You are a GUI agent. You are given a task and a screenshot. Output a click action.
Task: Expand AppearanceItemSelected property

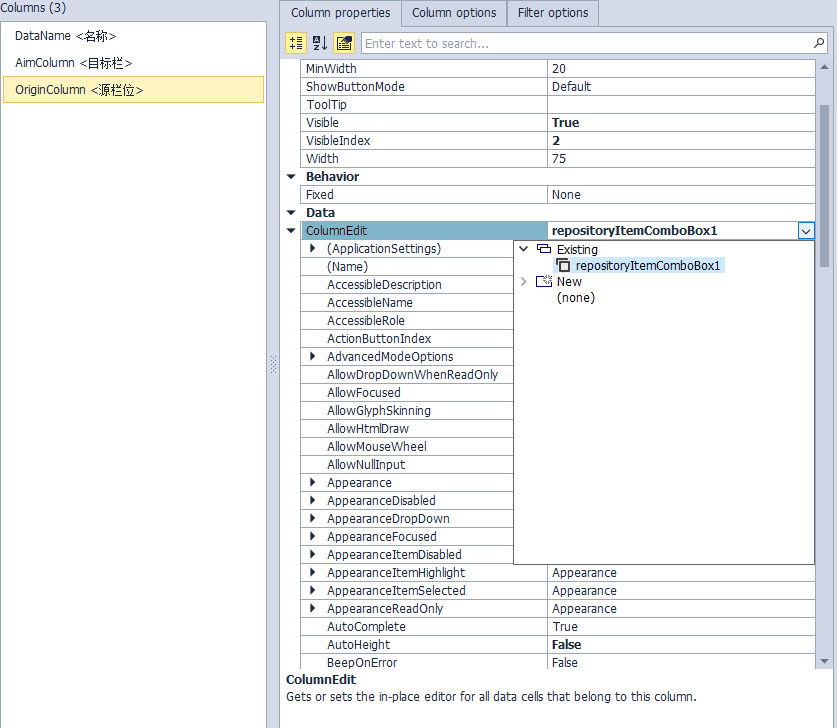tap(313, 590)
